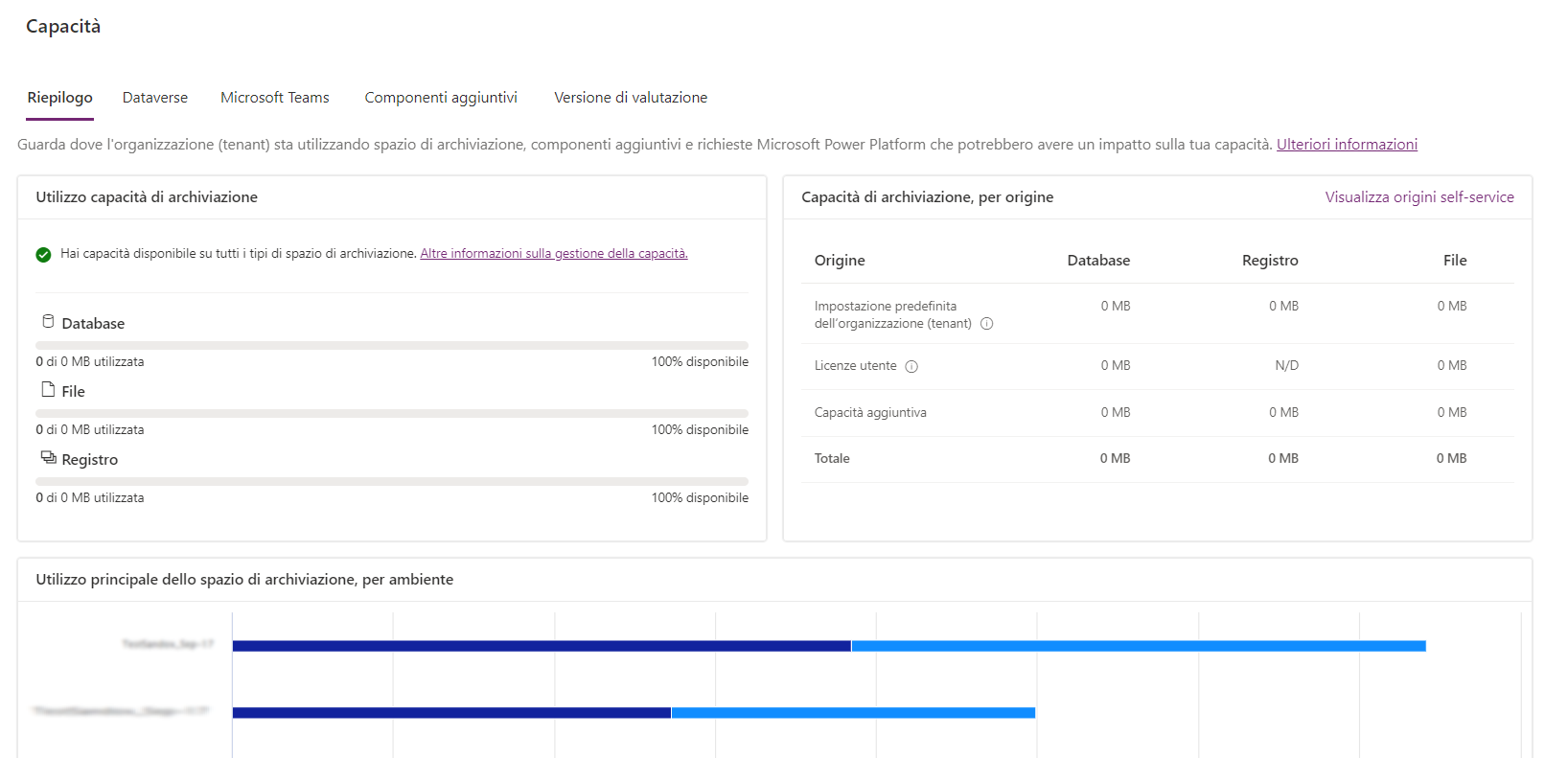Click 100% disponibile under Registro bar
The image size is (1568, 758).
point(700,498)
